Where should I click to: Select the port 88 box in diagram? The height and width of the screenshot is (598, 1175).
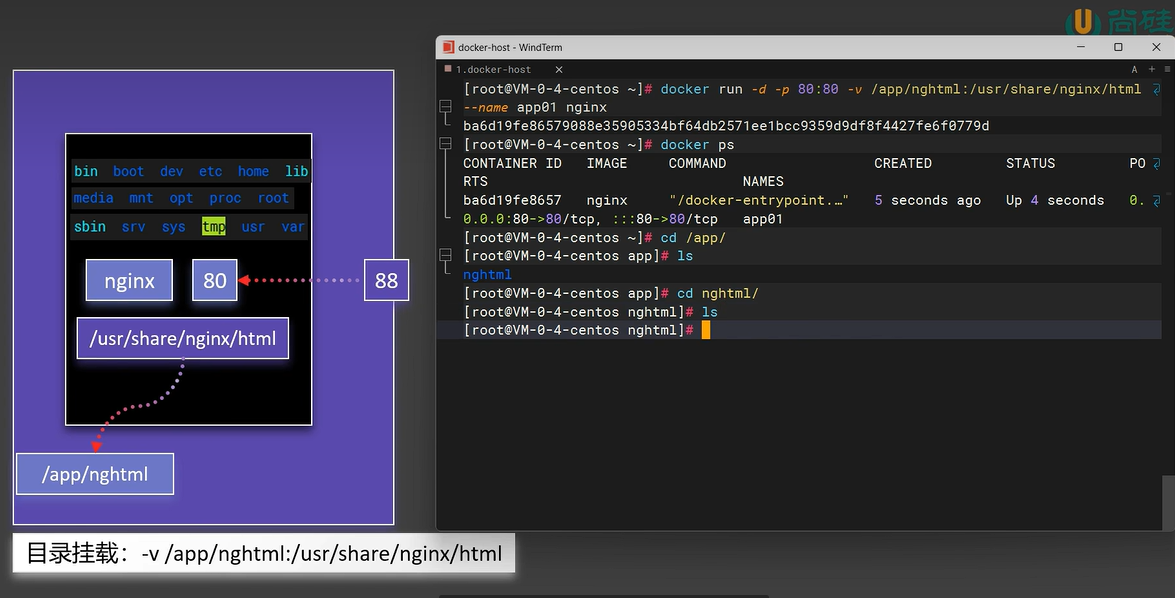386,280
